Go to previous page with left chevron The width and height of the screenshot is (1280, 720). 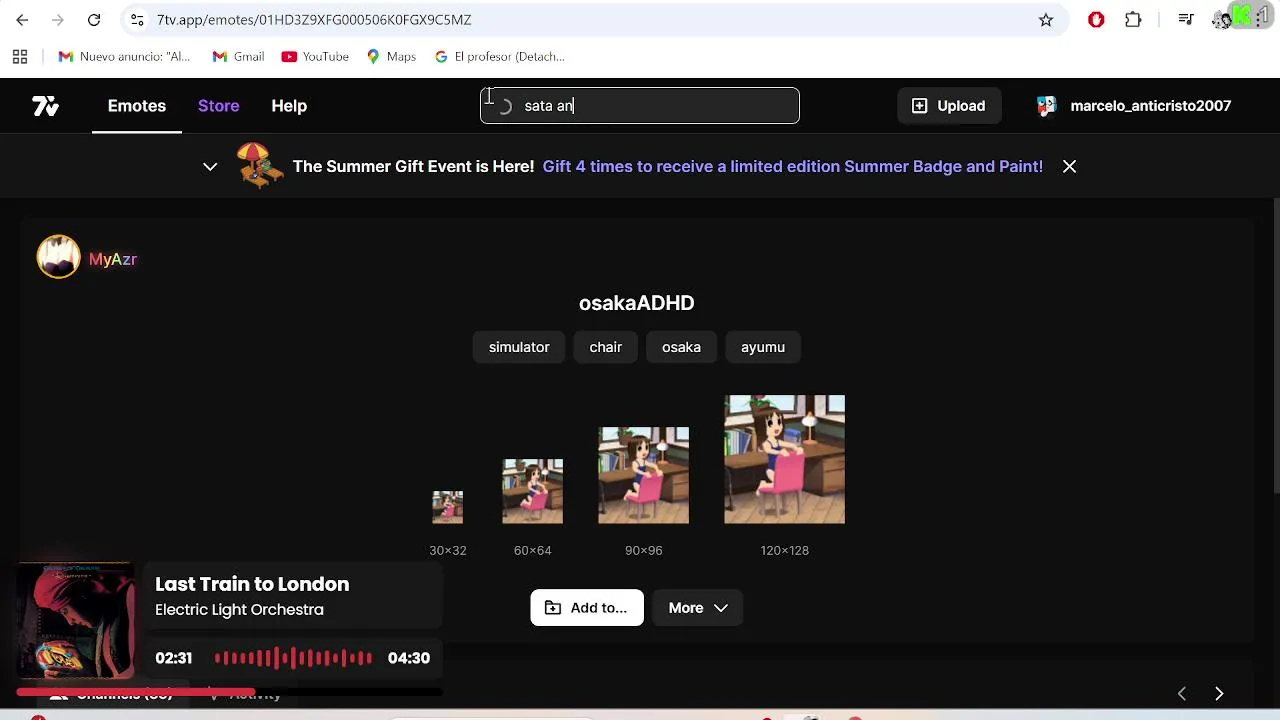pos(1182,693)
